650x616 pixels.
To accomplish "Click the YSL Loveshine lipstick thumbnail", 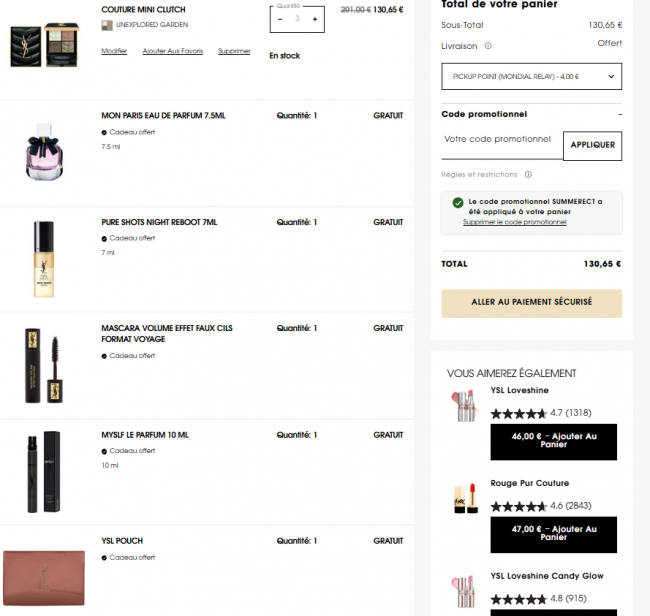I will (x=464, y=405).
